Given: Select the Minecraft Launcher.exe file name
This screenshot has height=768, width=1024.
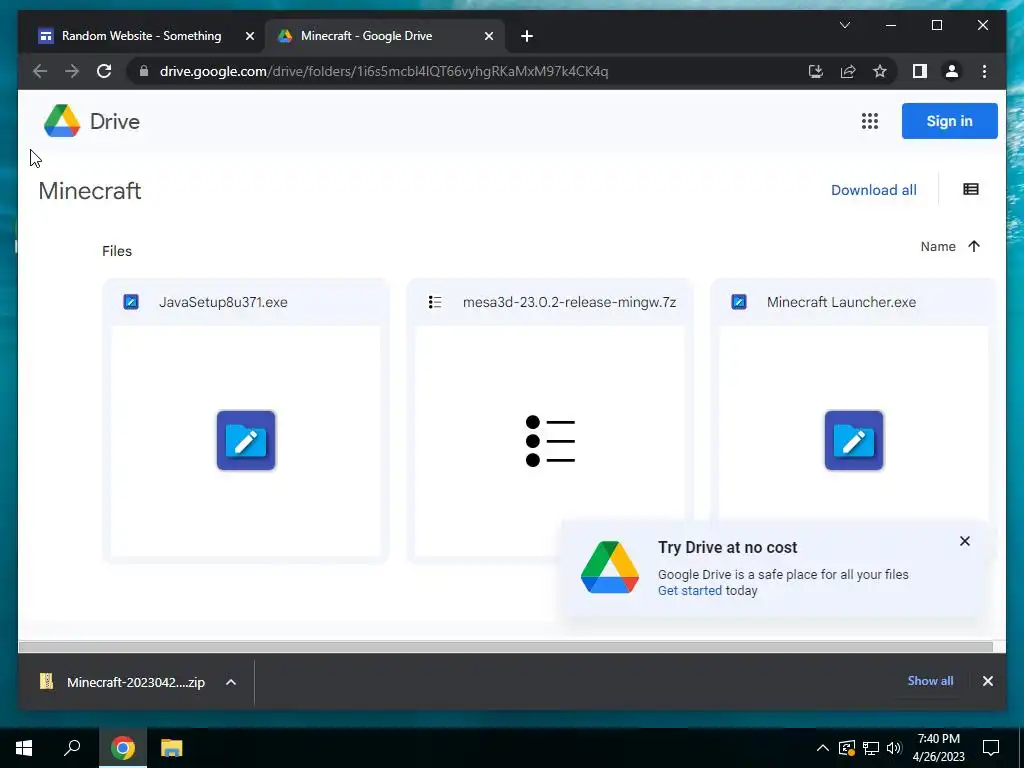Looking at the screenshot, I should [841, 302].
